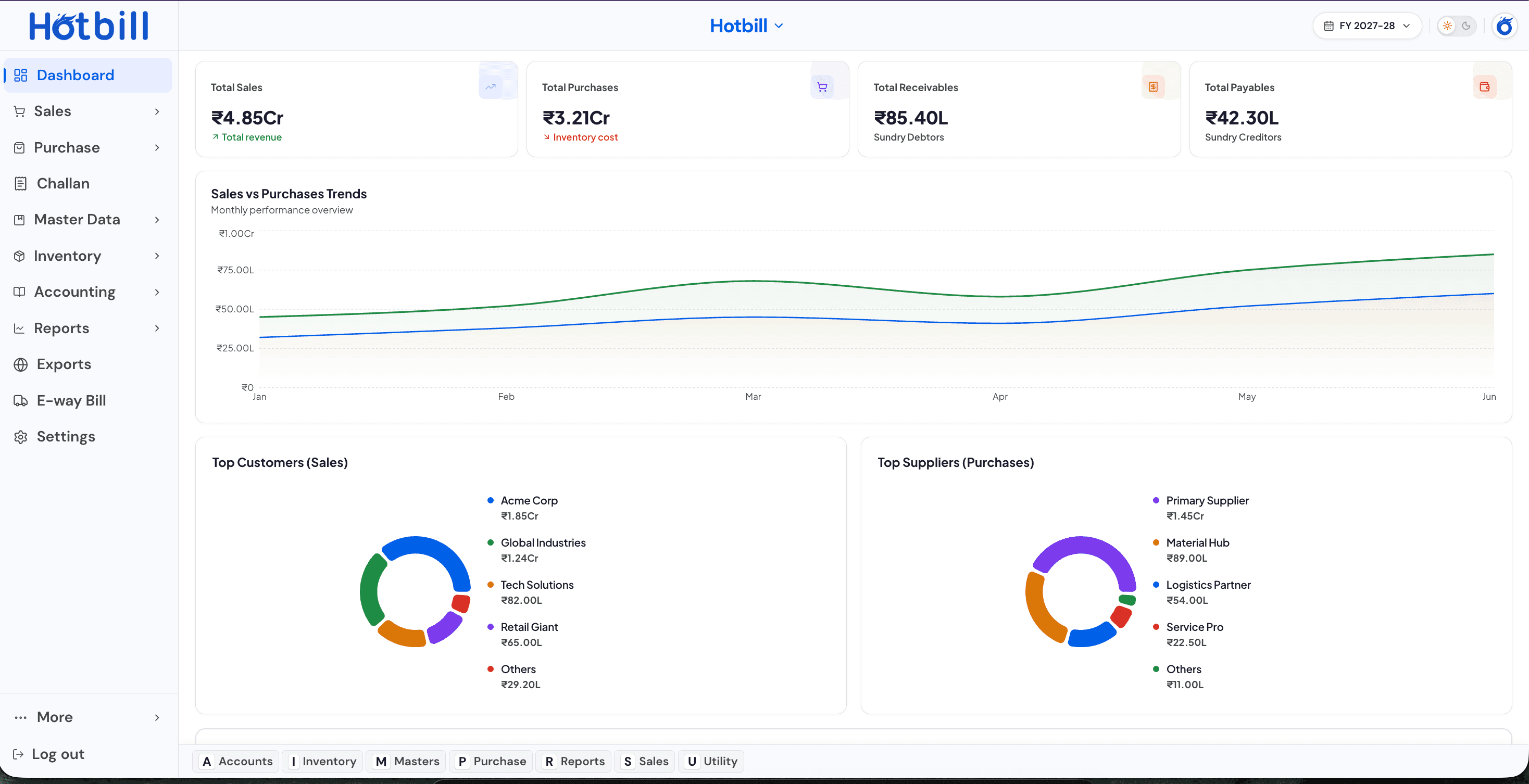
Task: Click the Challan document icon
Action: coord(21,184)
